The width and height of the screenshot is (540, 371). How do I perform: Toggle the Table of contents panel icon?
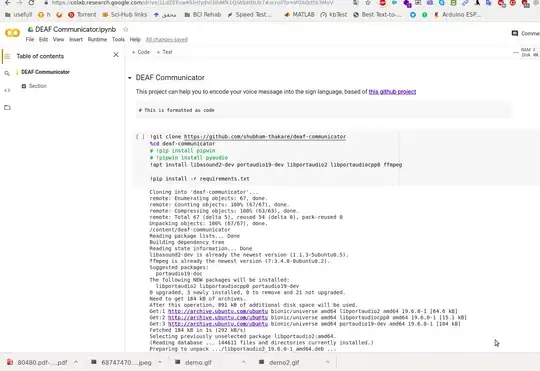point(7,56)
